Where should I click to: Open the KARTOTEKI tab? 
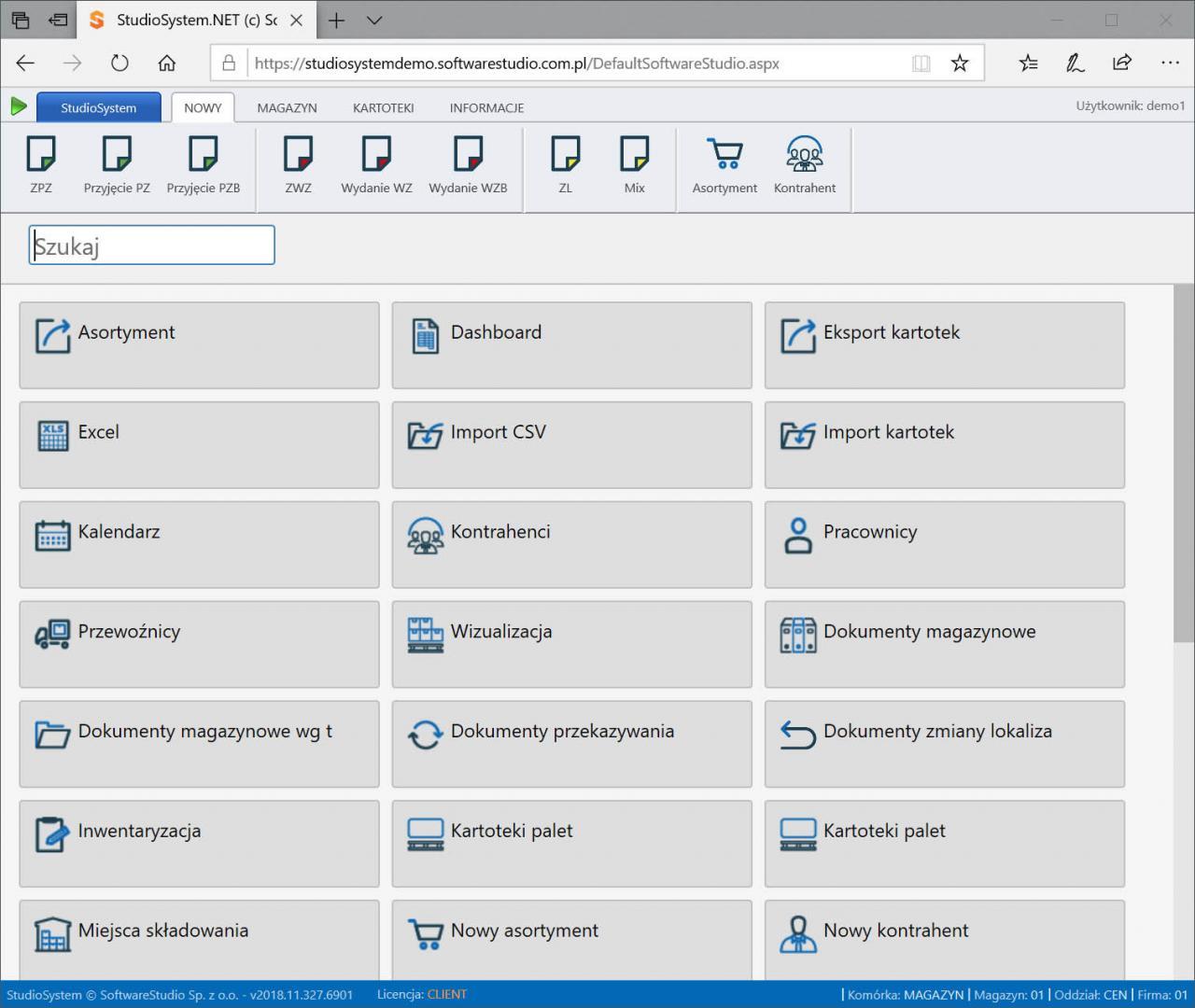(383, 108)
